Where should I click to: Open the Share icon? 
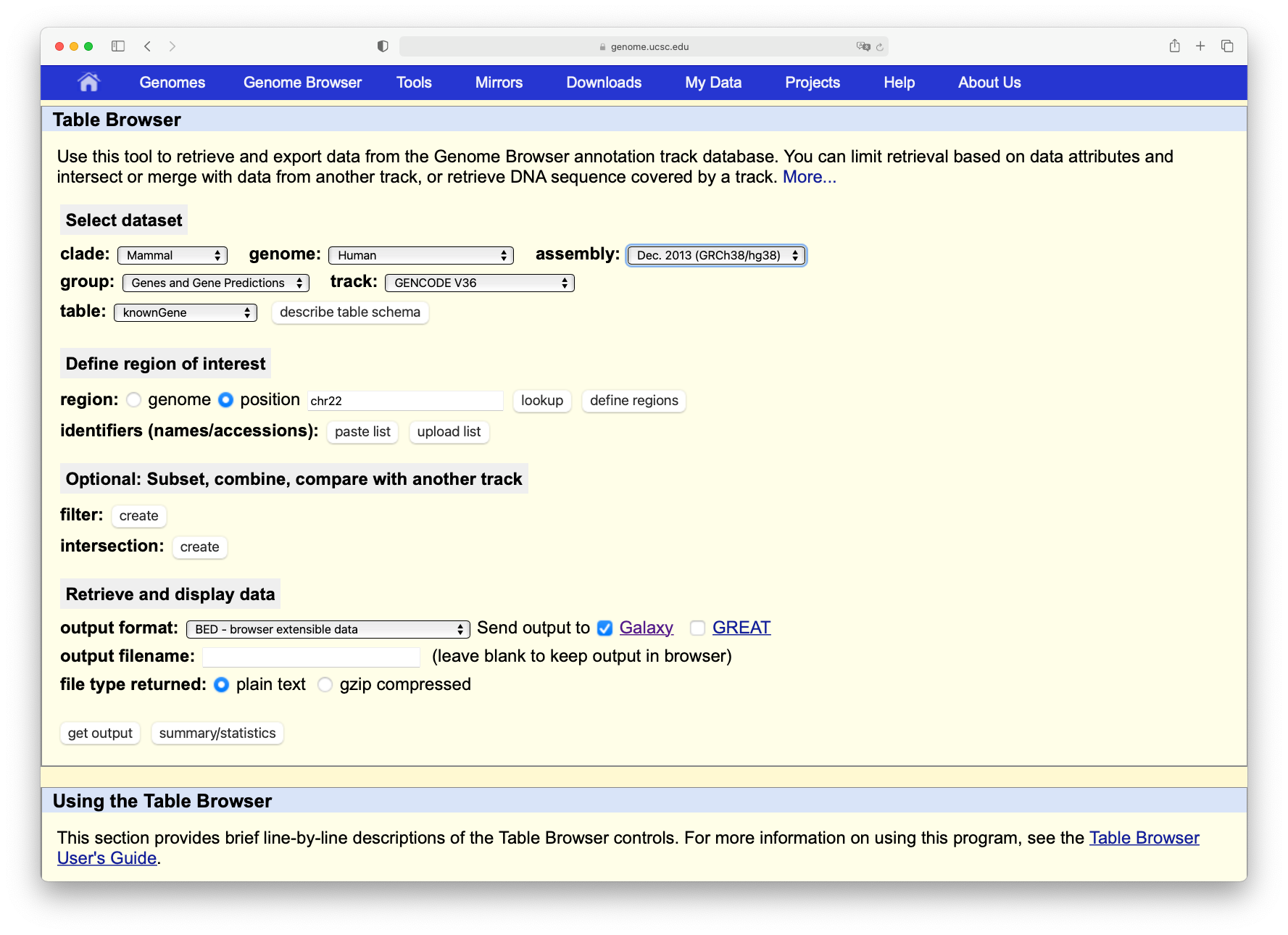point(1174,46)
